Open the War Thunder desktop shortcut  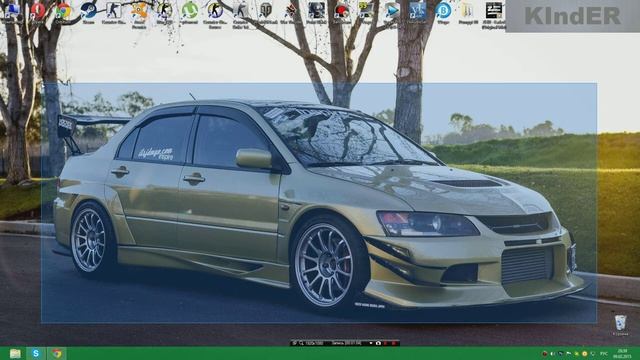point(291,10)
